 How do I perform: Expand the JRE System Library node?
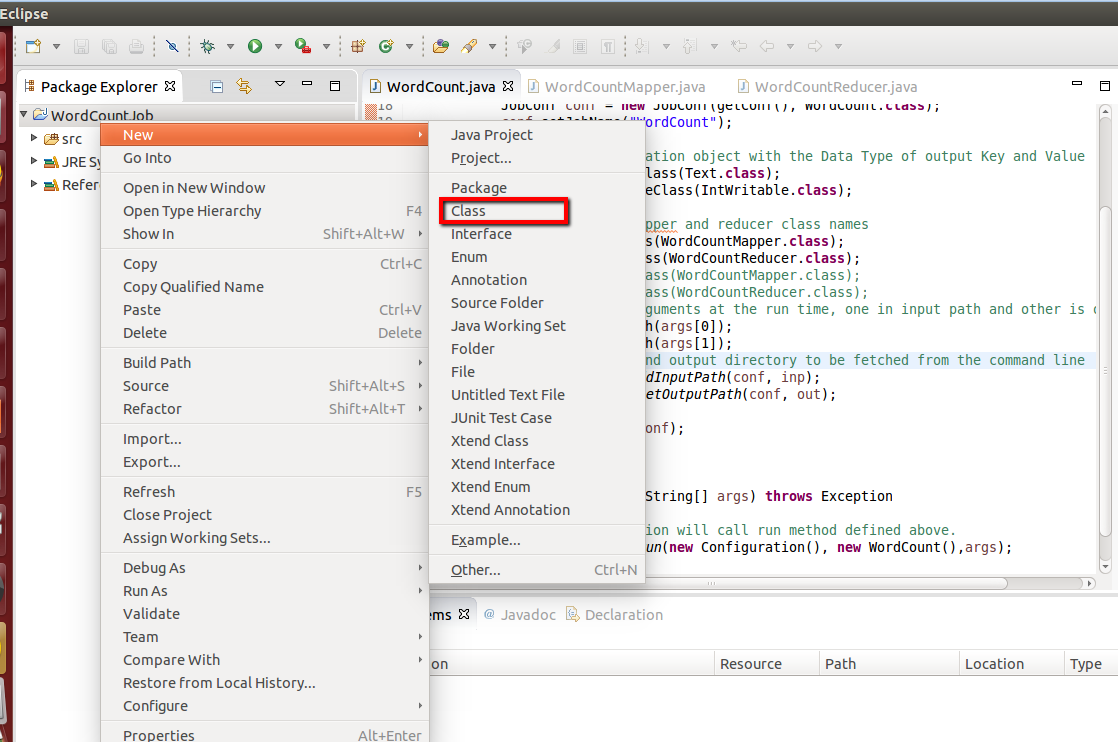click(34, 161)
